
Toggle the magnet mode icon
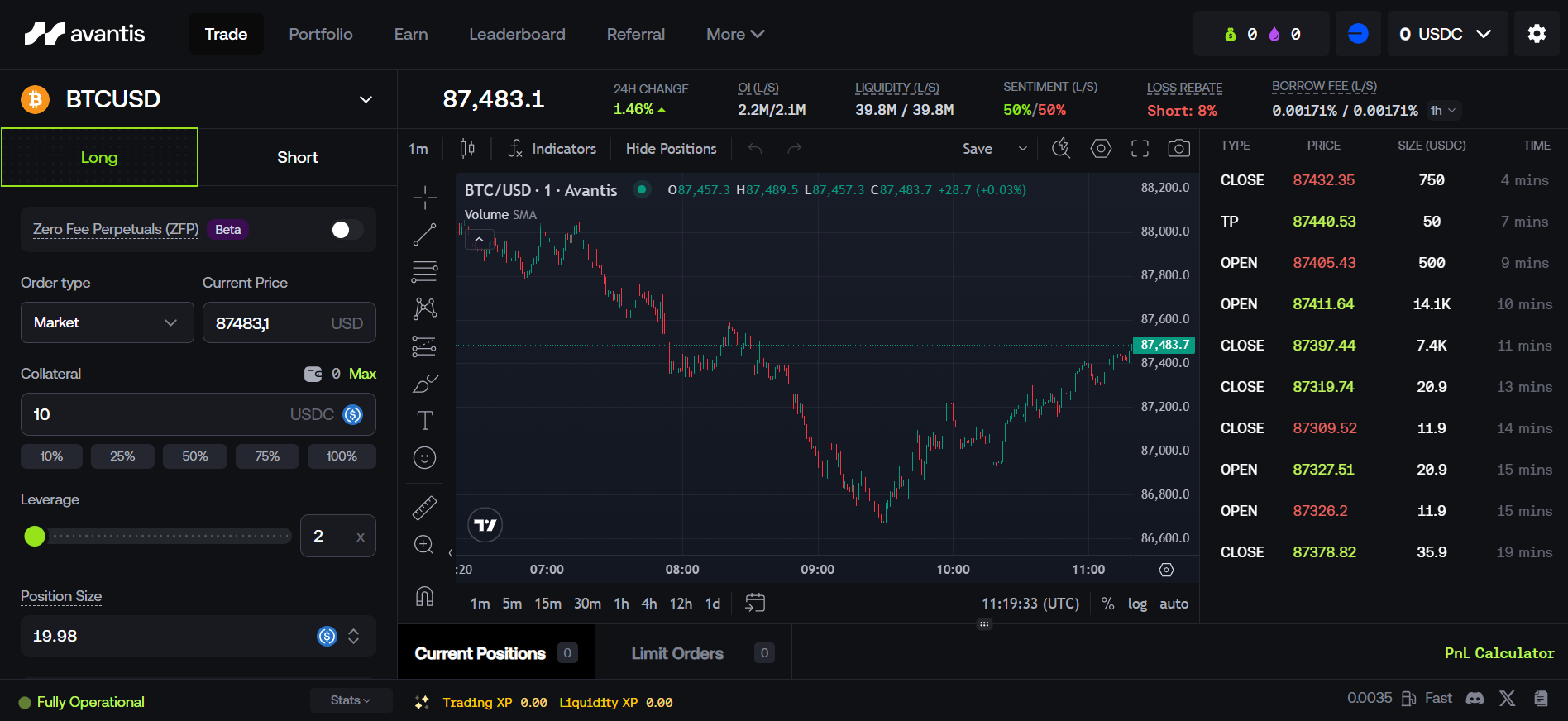coord(424,596)
